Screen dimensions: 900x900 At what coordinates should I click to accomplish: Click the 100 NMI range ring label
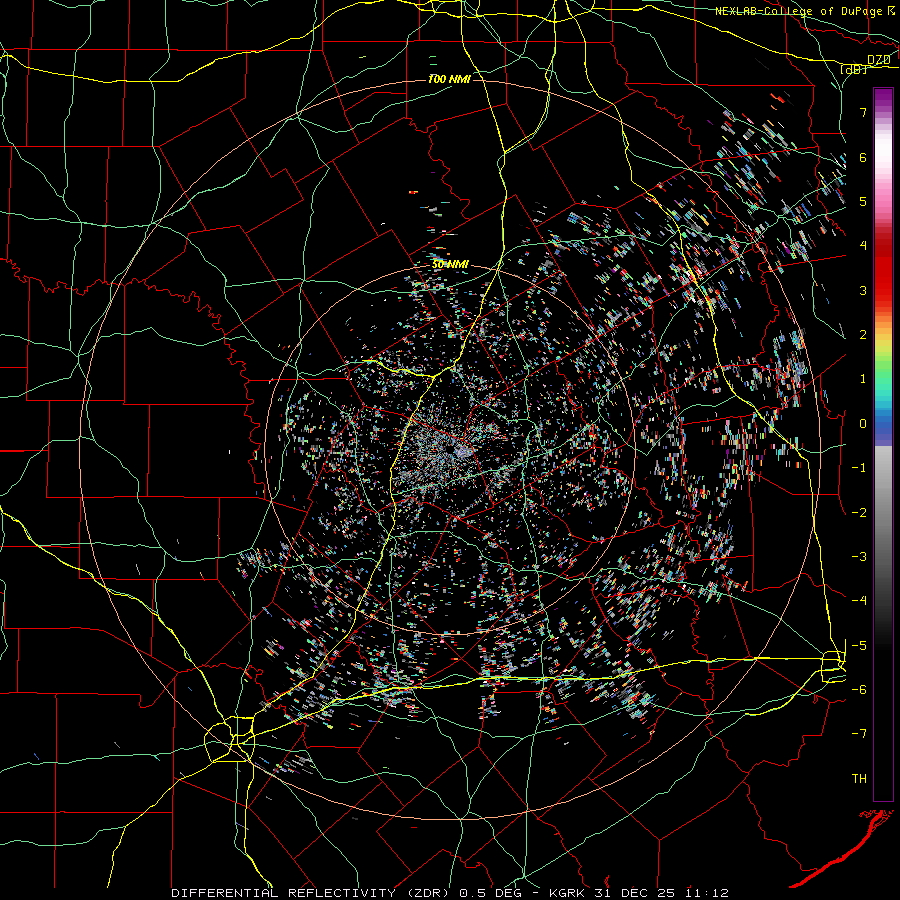pyautogui.click(x=449, y=79)
